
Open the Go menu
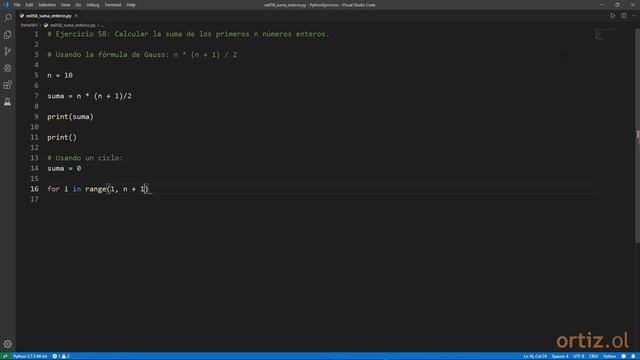[x=78, y=5]
